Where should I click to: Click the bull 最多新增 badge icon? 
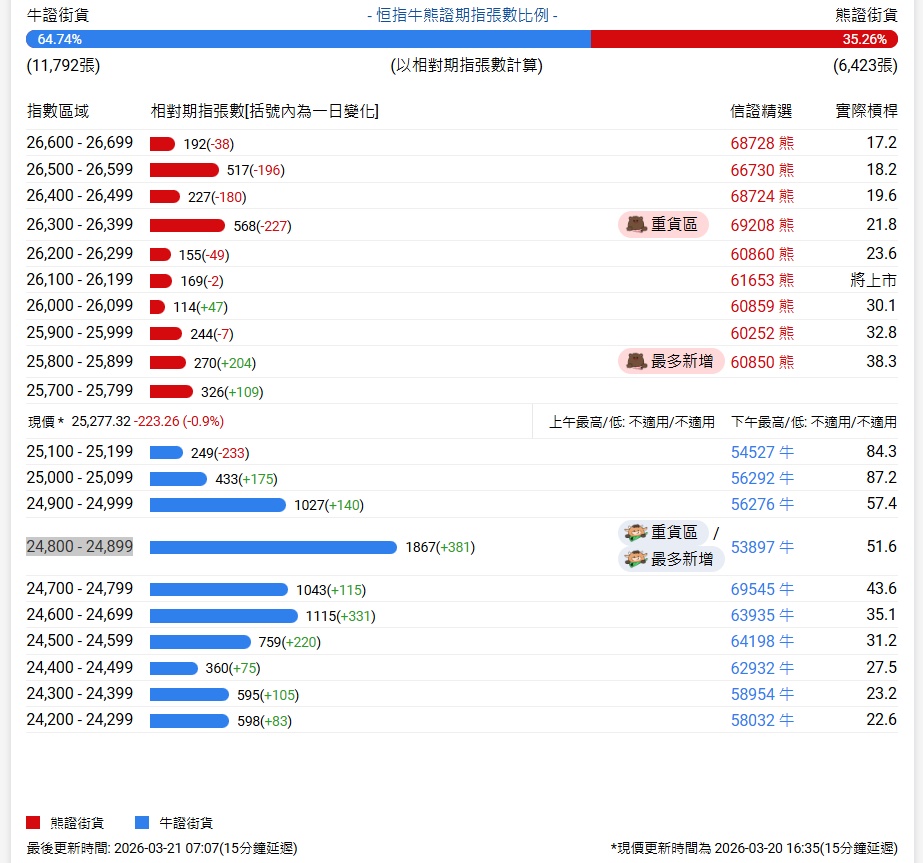click(x=636, y=559)
